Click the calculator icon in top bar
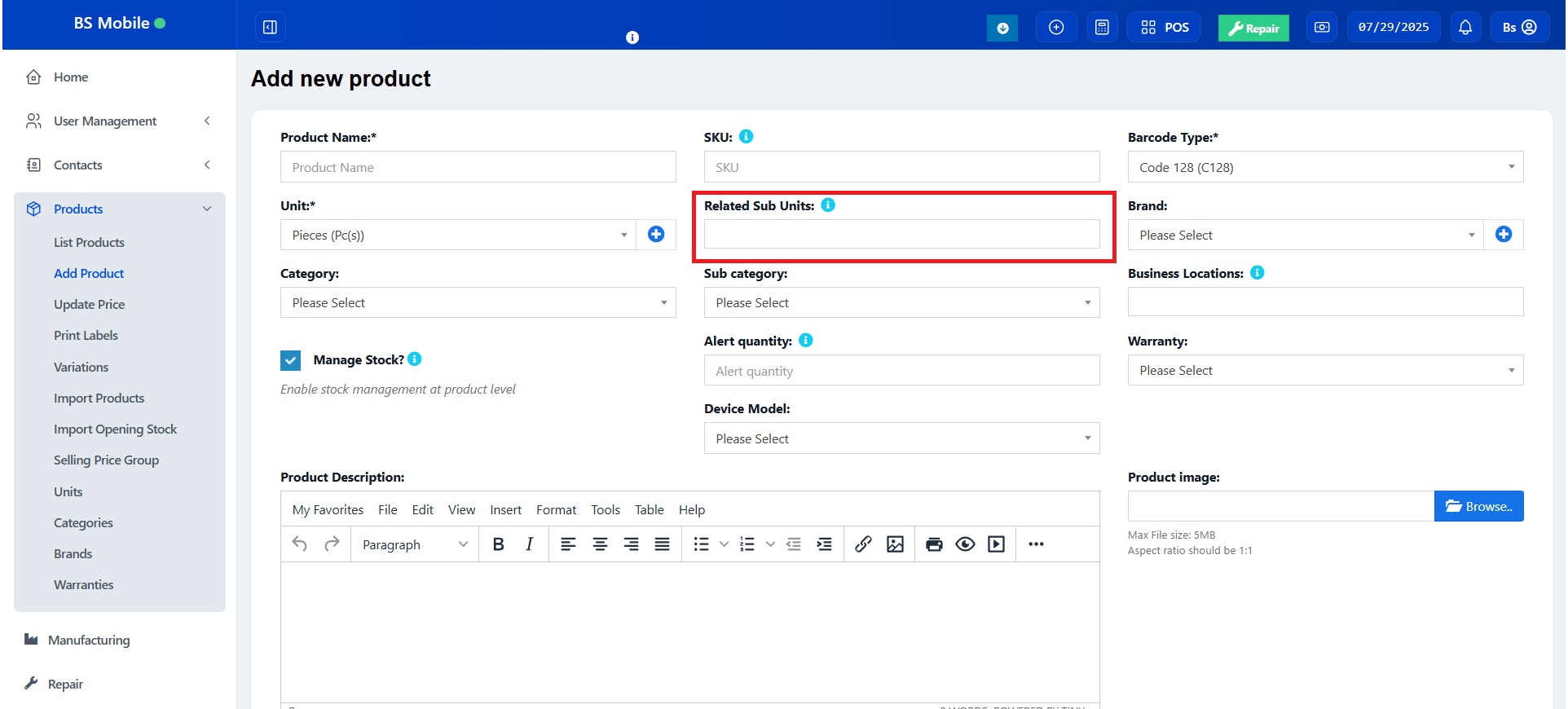The height and width of the screenshot is (709, 1568). [x=1102, y=28]
